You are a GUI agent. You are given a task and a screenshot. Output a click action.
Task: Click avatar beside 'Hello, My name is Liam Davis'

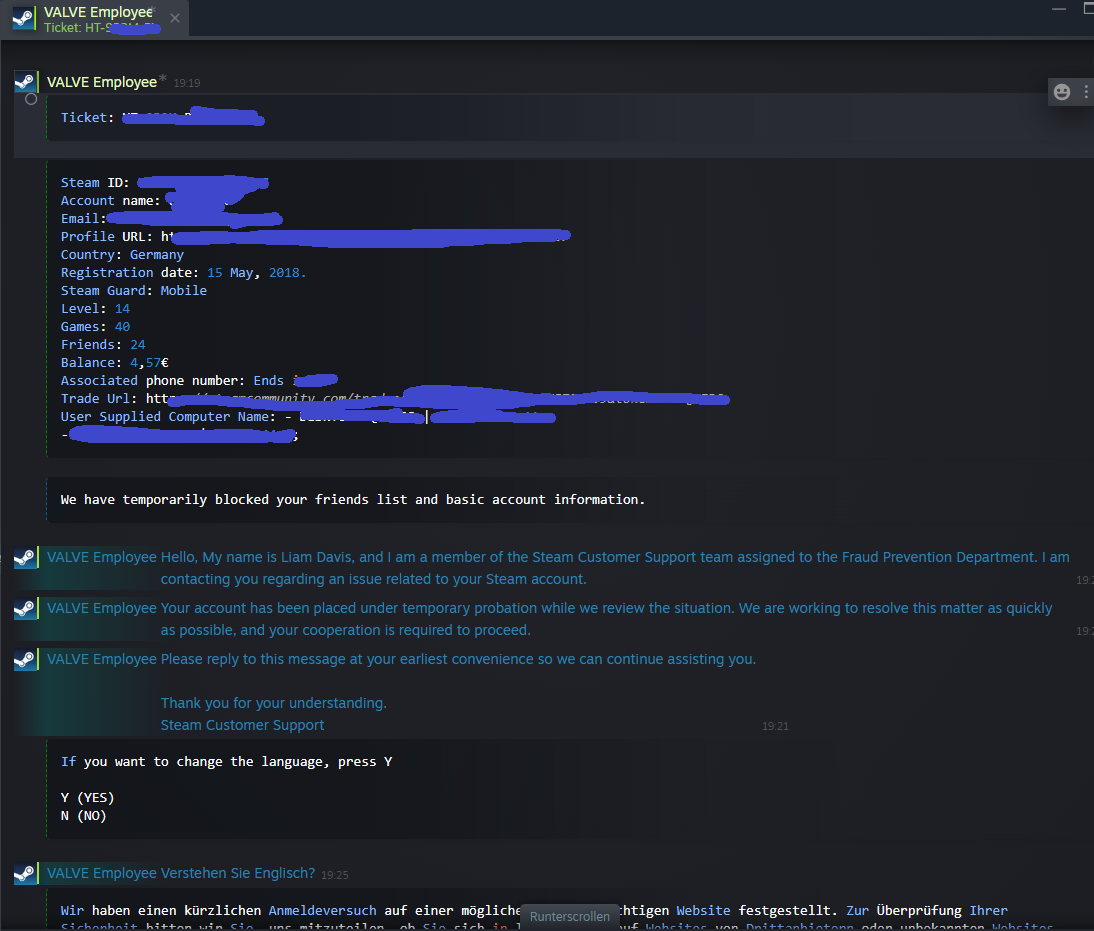[26, 558]
